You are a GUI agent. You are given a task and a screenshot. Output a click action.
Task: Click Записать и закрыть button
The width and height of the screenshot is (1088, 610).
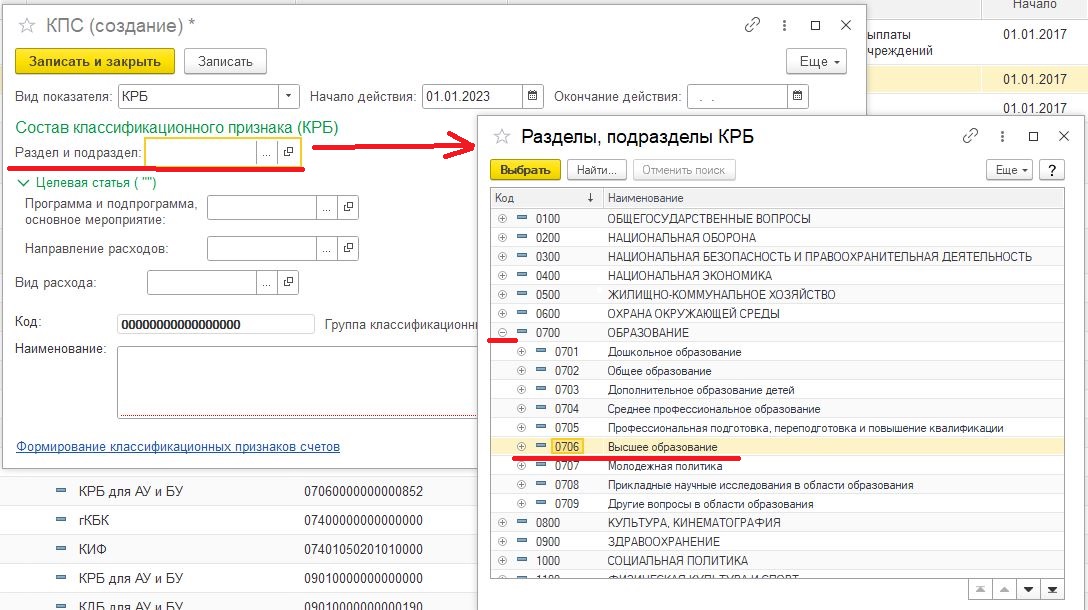pos(95,61)
